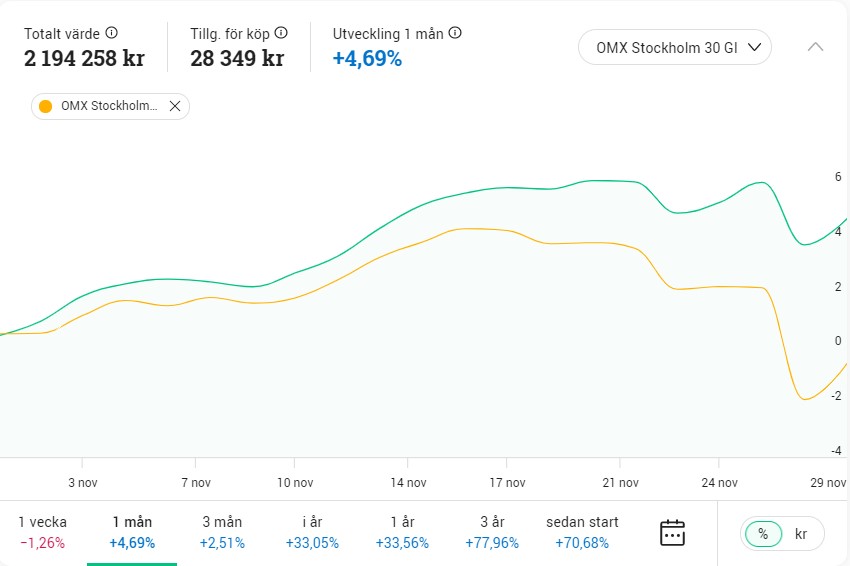Click the 17 nov date on axis
The height and width of the screenshot is (566, 850).
[508, 483]
